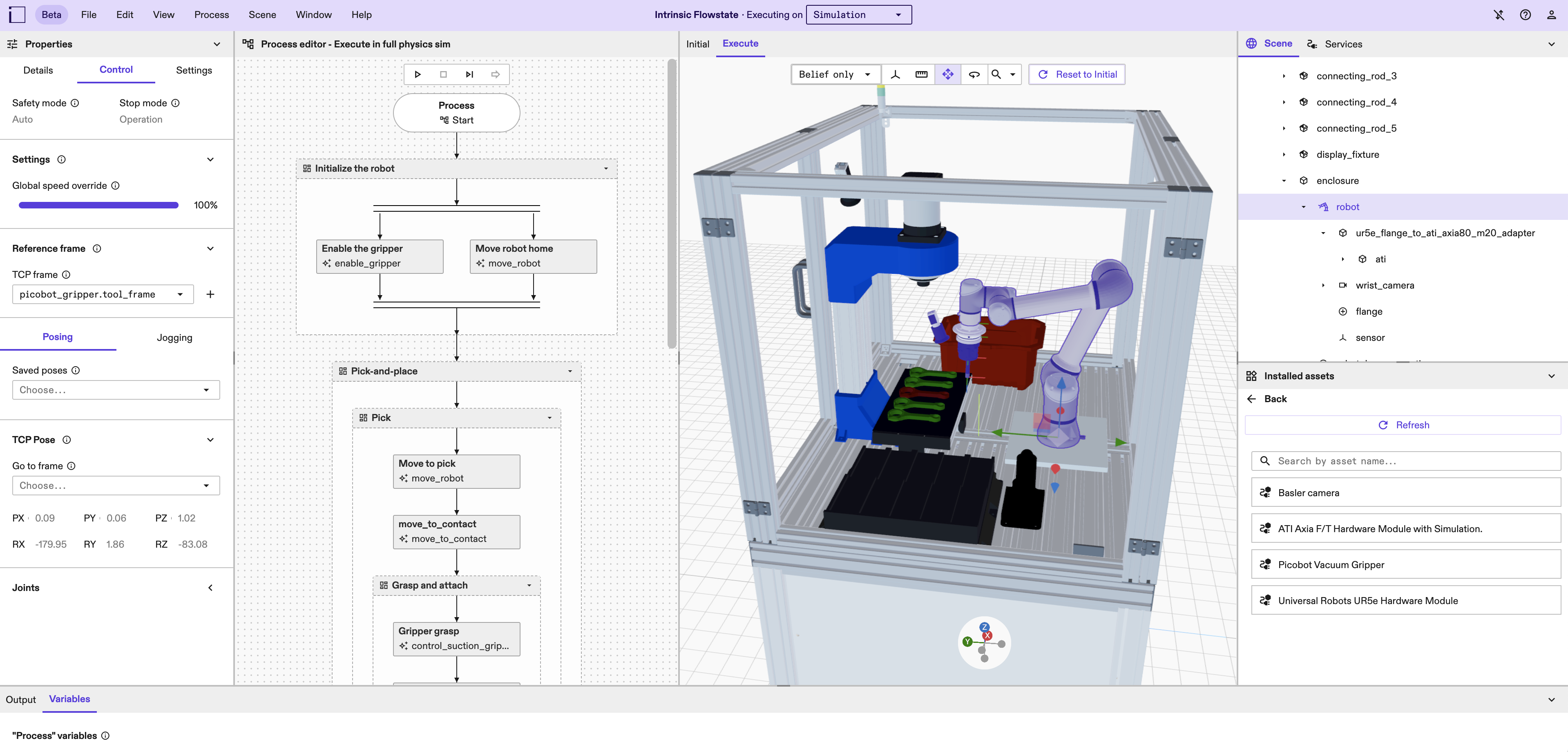The width and height of the screenshot is (1568, 752).
Task: Click the Global speed override slider
Action: click(x=98, y=205)
